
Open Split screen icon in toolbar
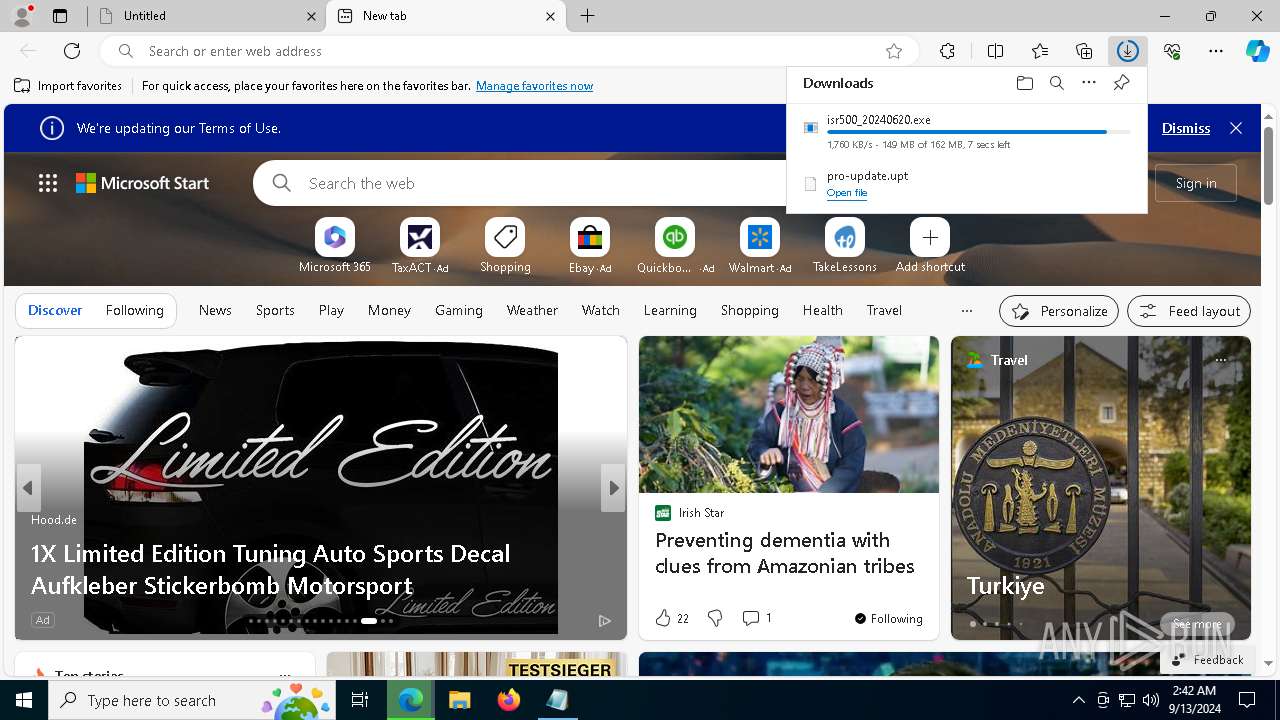[x=995, y=51]
